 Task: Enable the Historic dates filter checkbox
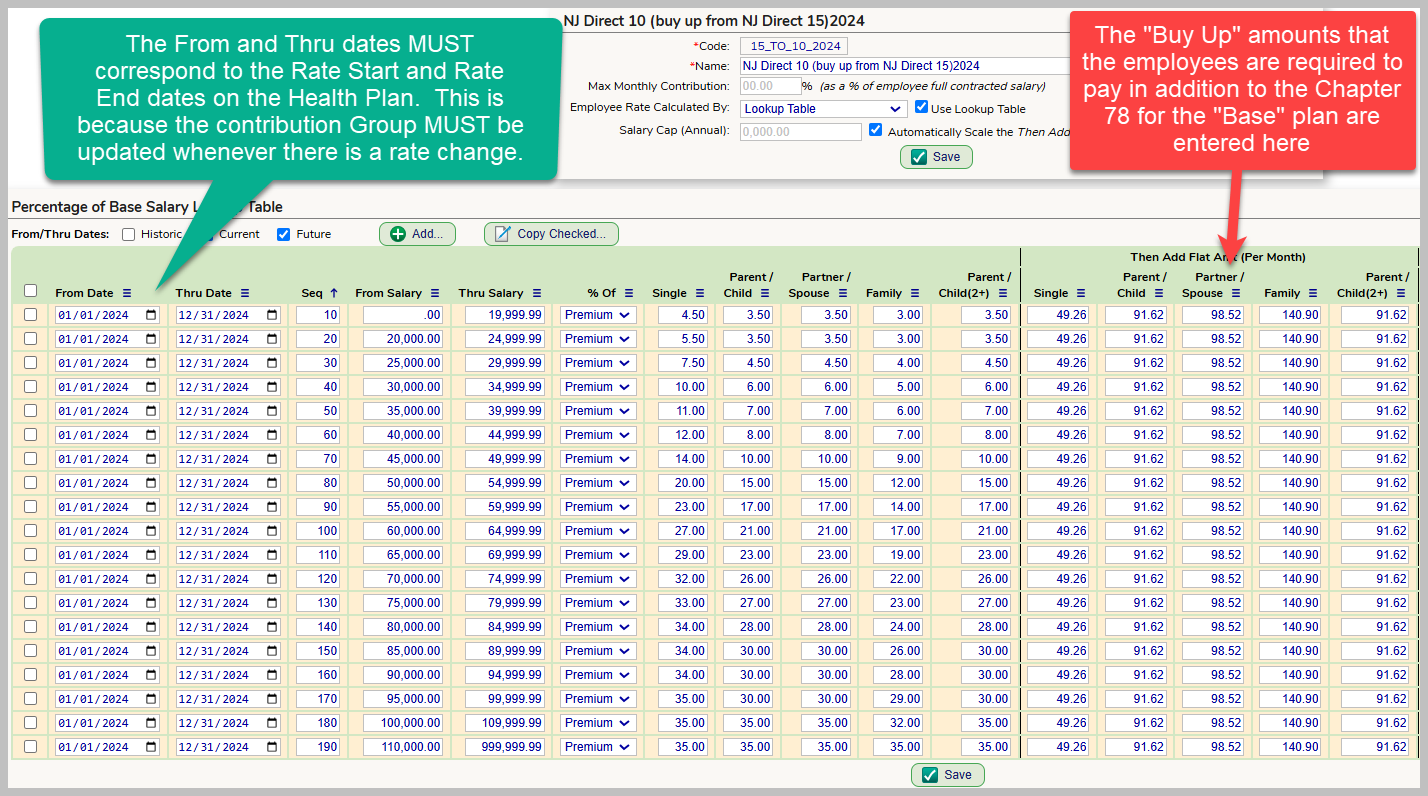[x=128, y=234]
